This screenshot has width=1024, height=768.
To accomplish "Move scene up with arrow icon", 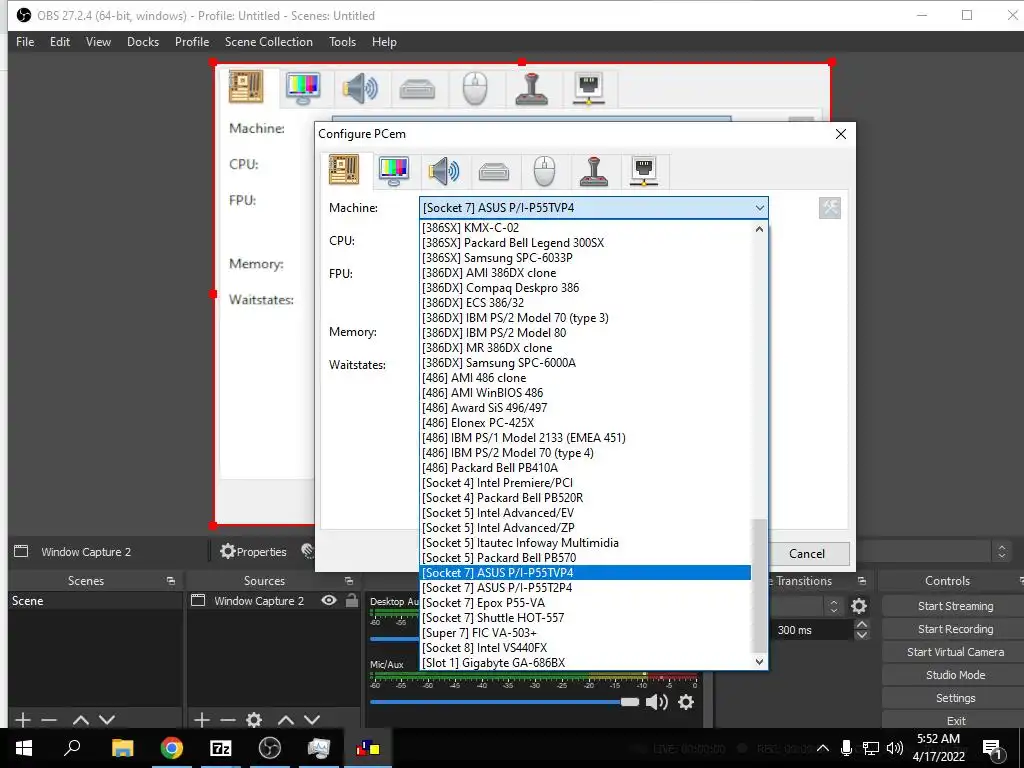I will (x=81, y=720).
